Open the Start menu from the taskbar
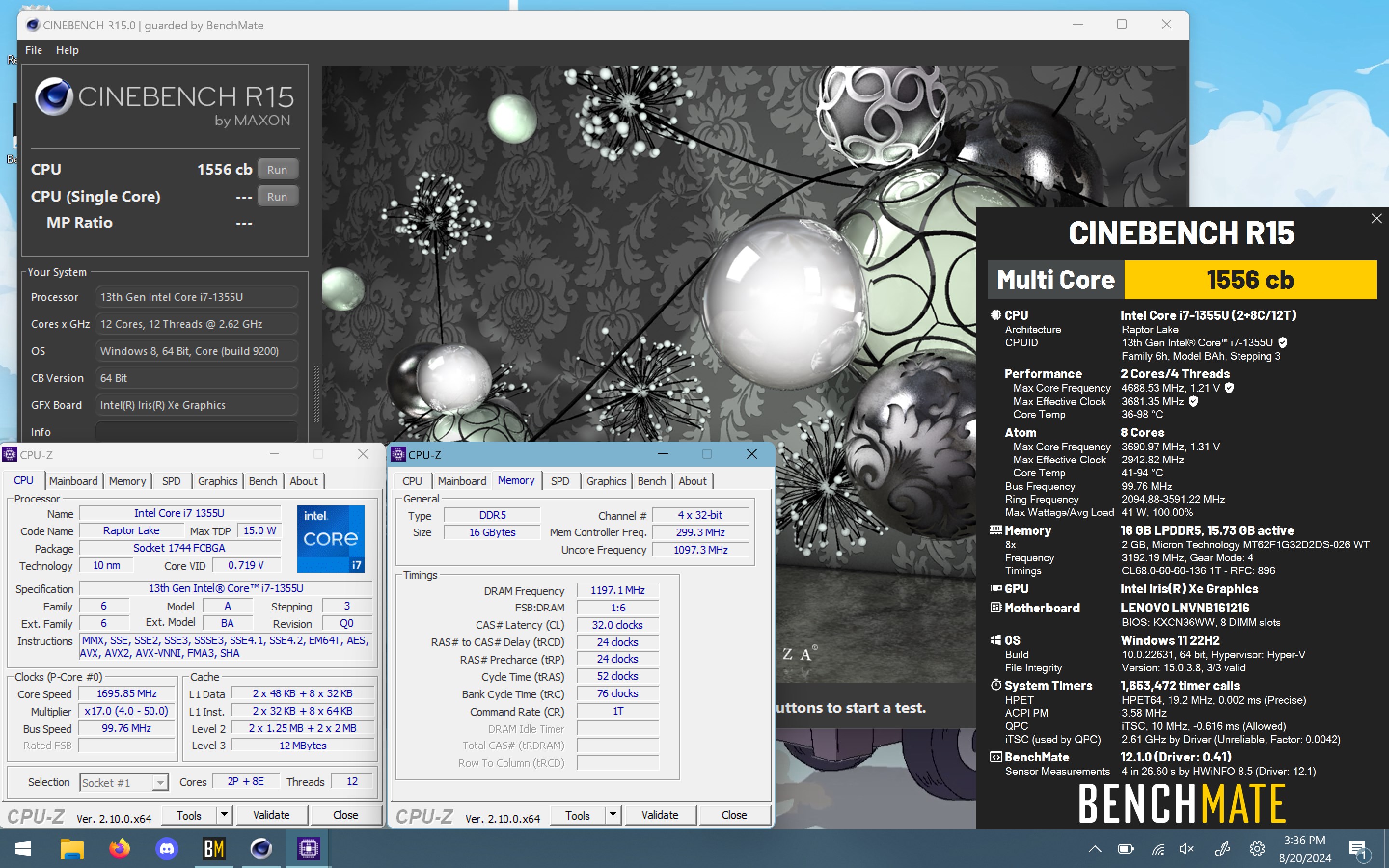Screen dimensions: 1389x868 pyautogui.click(x=23, y=849)
